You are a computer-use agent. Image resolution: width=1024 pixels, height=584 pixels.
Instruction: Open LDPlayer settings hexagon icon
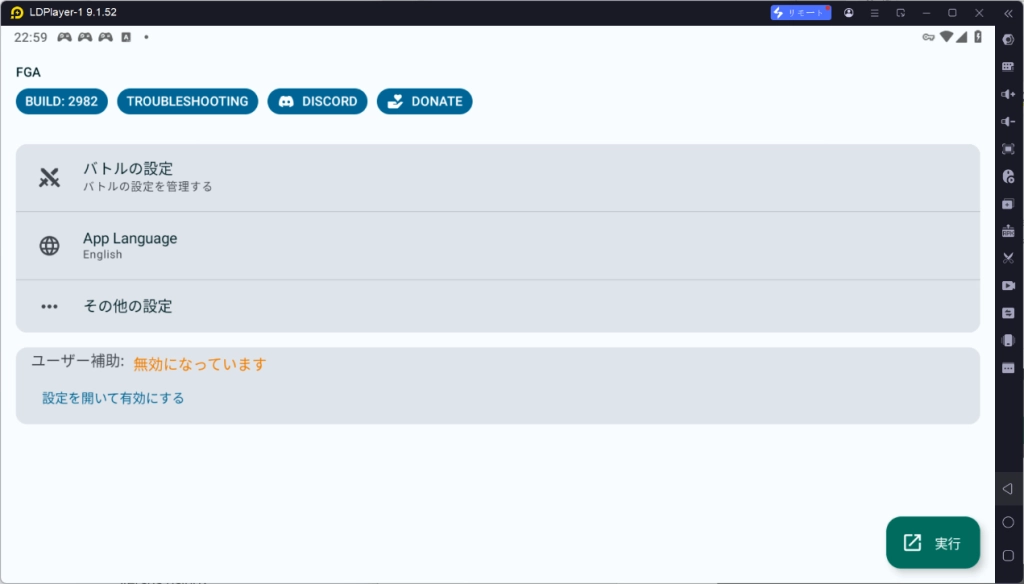pos(1008,39)
